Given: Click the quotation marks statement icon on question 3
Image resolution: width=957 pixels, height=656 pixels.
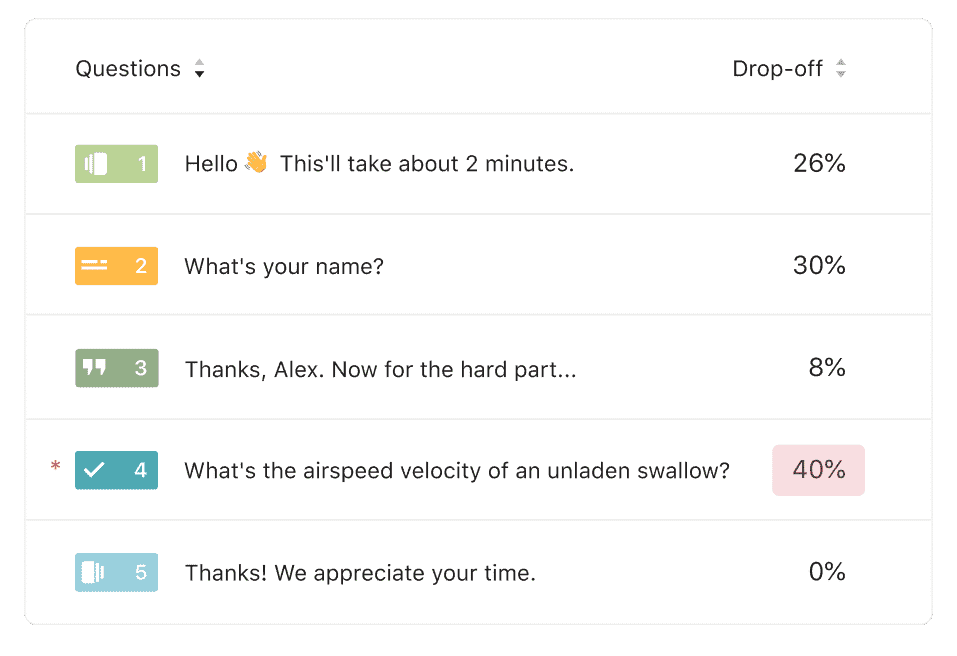Looking at the screenshot, I should 95,367.
